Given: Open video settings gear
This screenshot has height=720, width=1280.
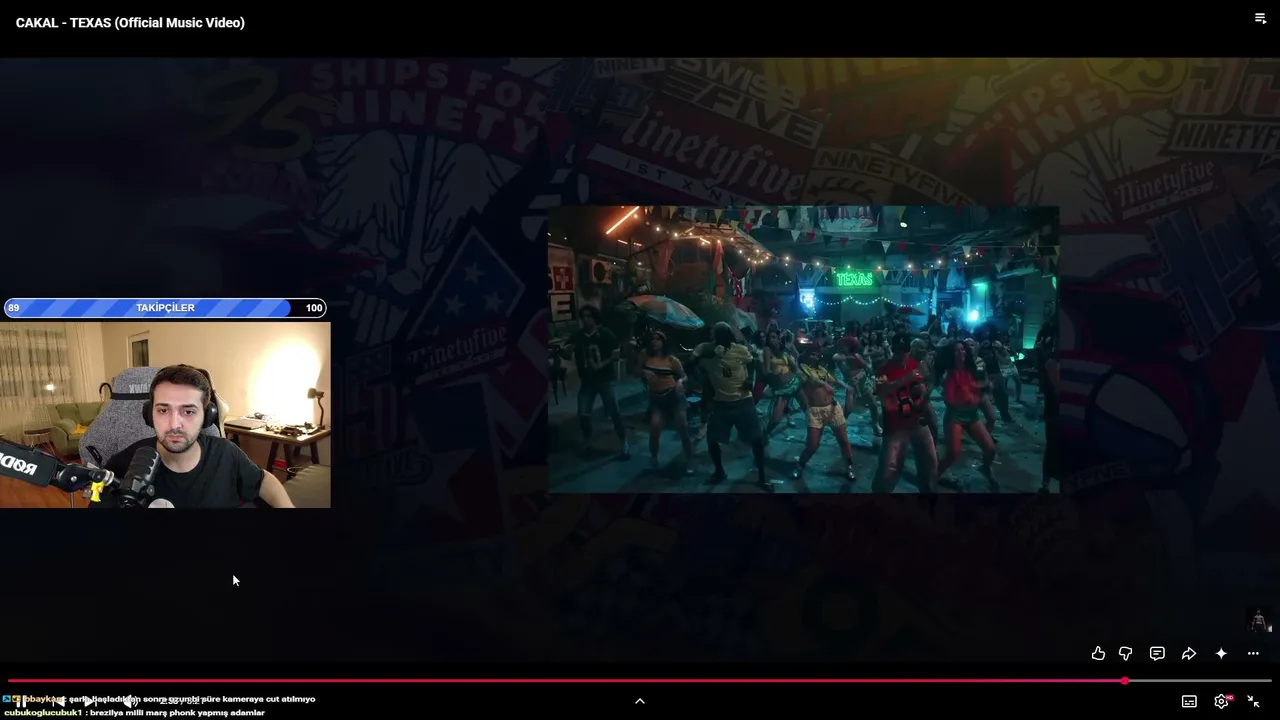Looking at the screenshot, I should pyautogui.click(x=1221, y=701).
